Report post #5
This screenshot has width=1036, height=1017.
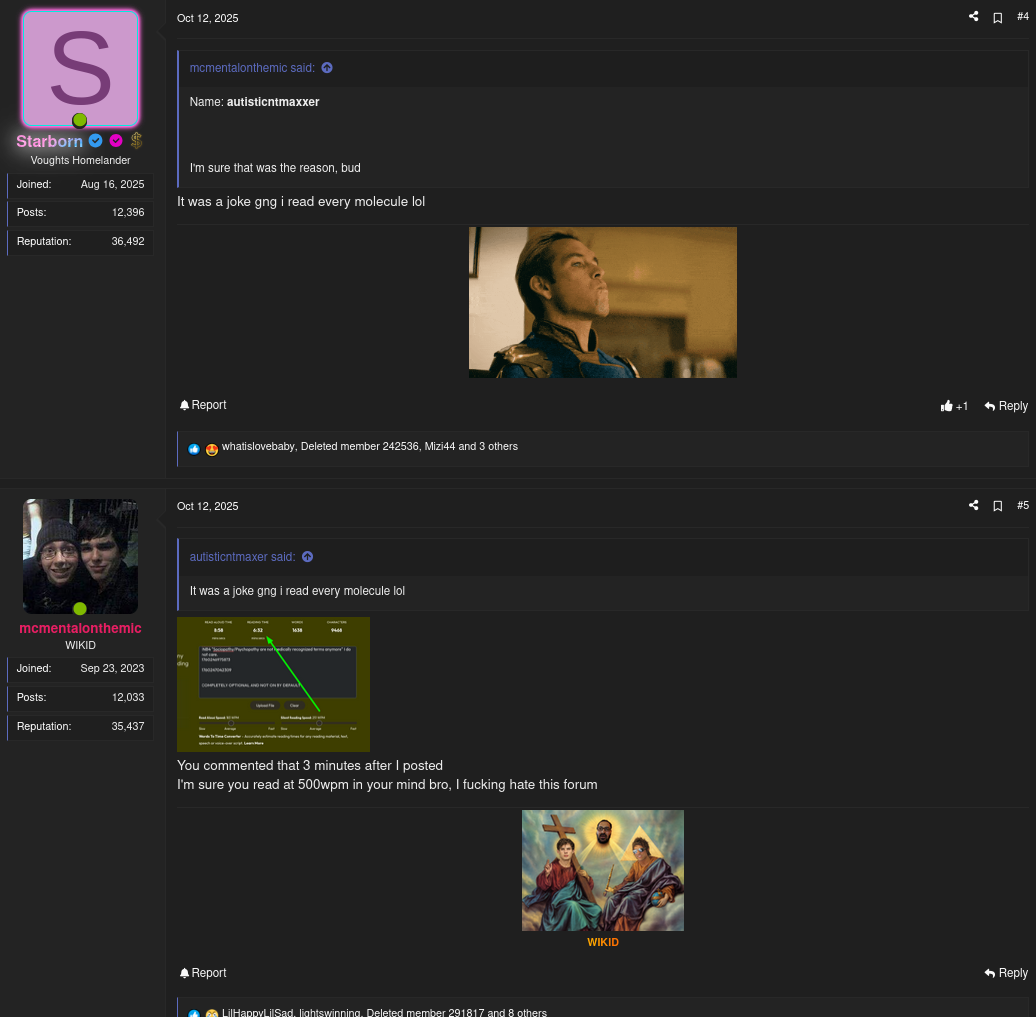[x=203, y=973]
